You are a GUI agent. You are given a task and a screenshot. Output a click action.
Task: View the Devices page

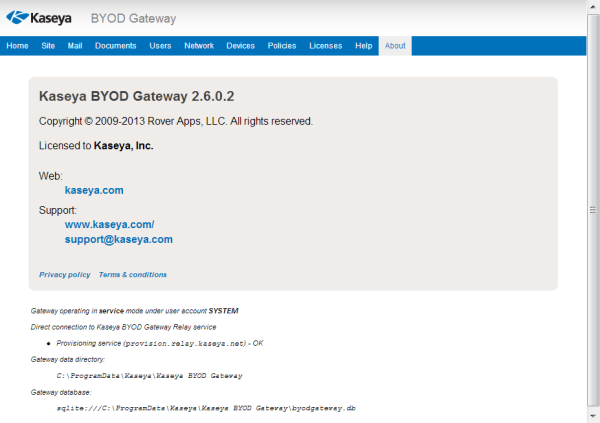(240, 46)
